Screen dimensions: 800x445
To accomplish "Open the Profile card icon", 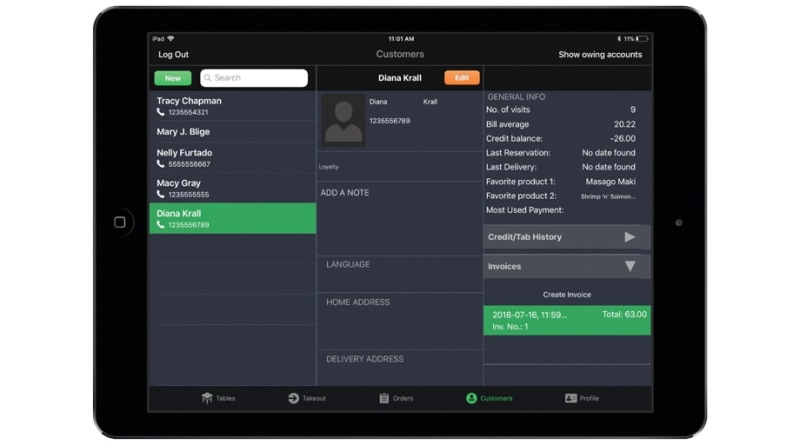I will 571,398.
